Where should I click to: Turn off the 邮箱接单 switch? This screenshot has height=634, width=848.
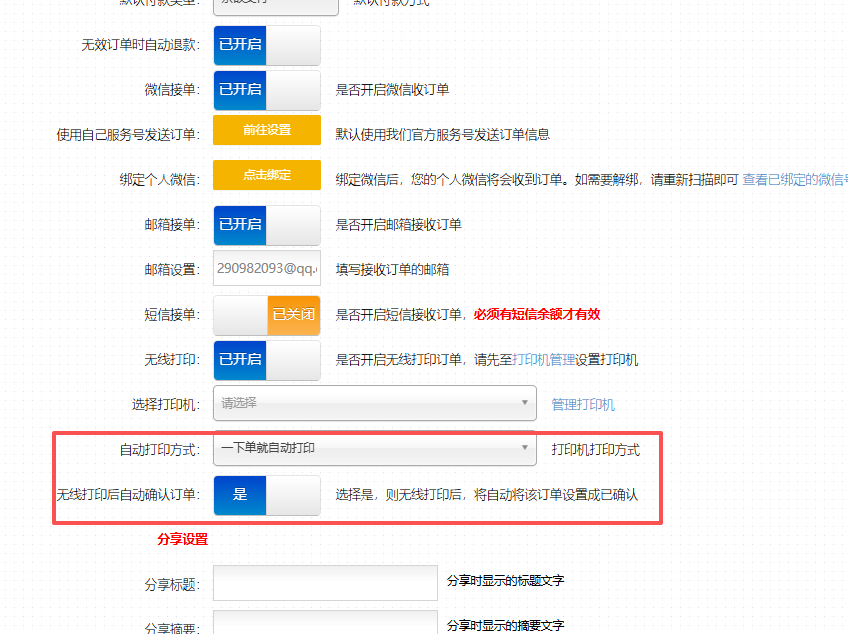[x=267, y=225]
